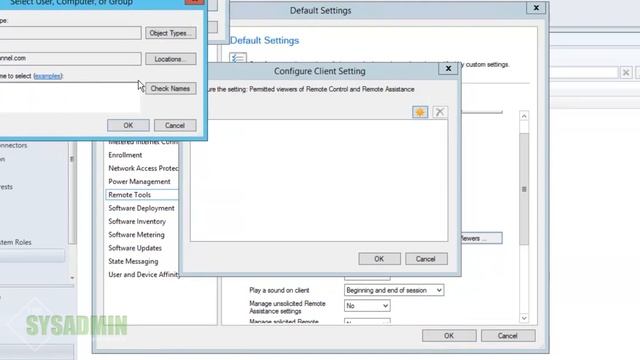Click OK in Select User, Computer, or Group dialog

tap(128, 125)
